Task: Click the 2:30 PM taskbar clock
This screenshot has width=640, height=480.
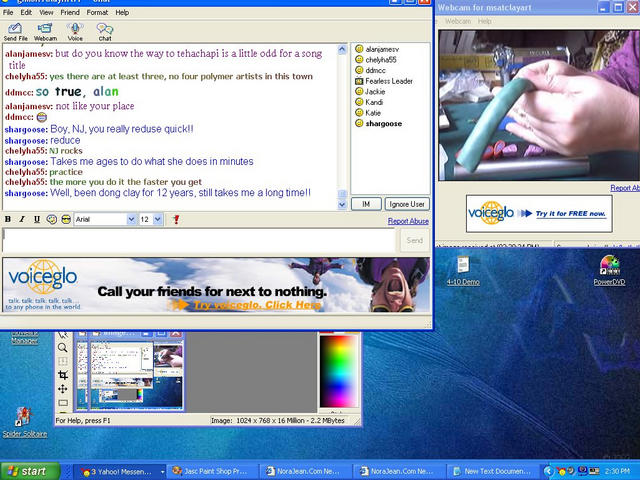Action: point(618,471)
